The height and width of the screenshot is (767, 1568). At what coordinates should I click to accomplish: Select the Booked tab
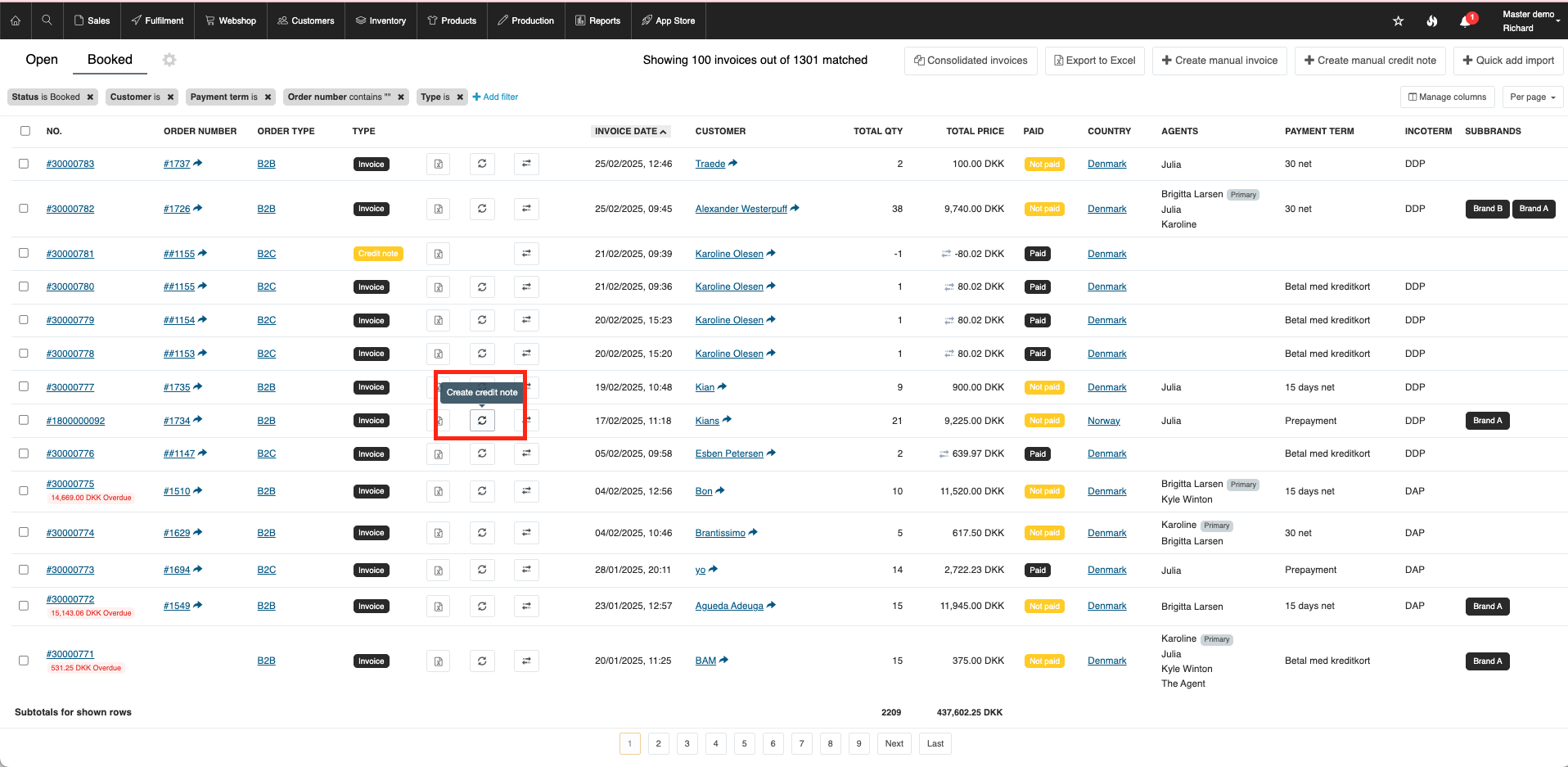110,60
